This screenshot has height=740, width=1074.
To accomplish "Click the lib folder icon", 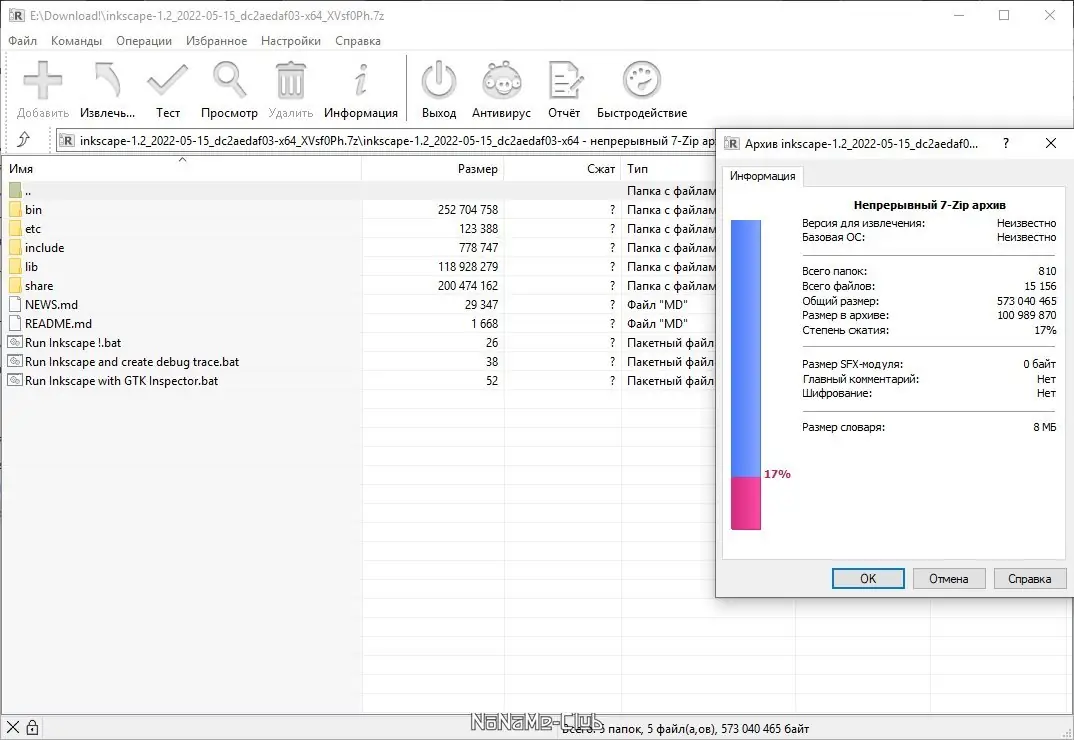I will 15,267.
